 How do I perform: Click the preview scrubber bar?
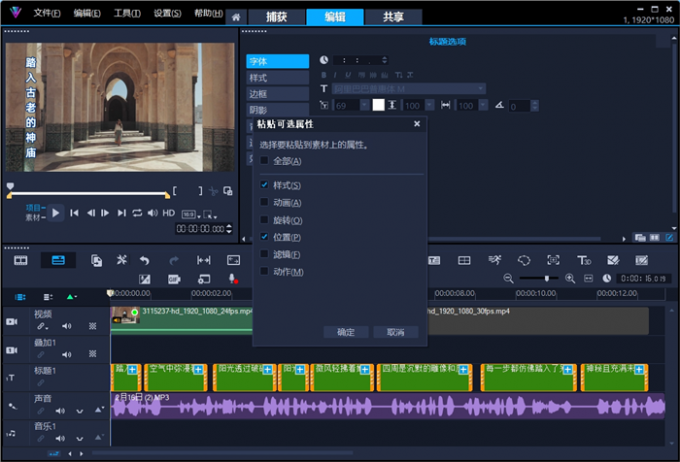tap(88, 194)
